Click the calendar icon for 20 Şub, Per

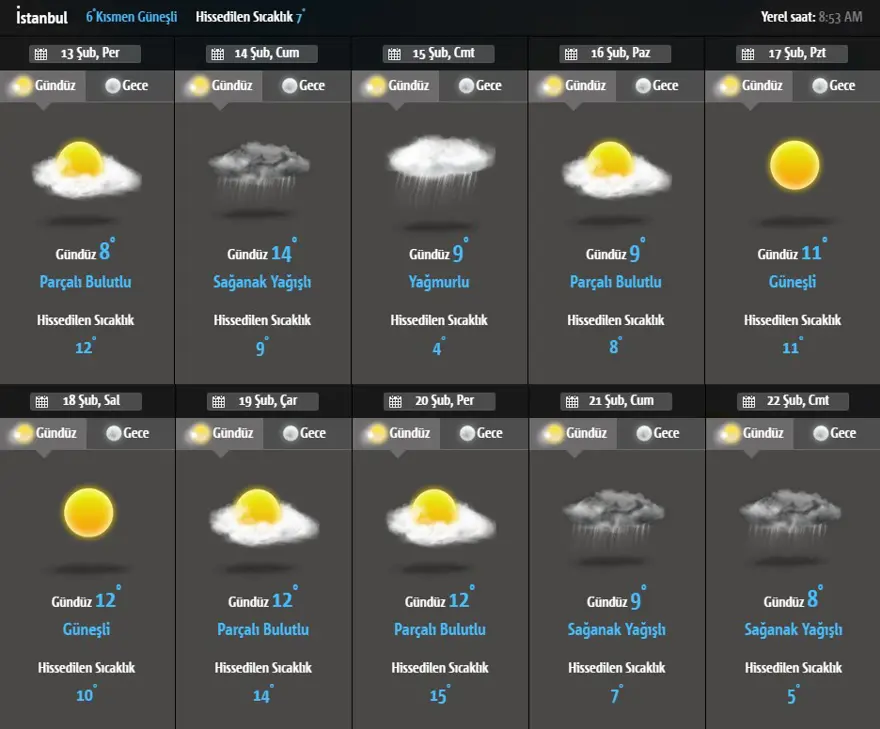tap(395, 402)
